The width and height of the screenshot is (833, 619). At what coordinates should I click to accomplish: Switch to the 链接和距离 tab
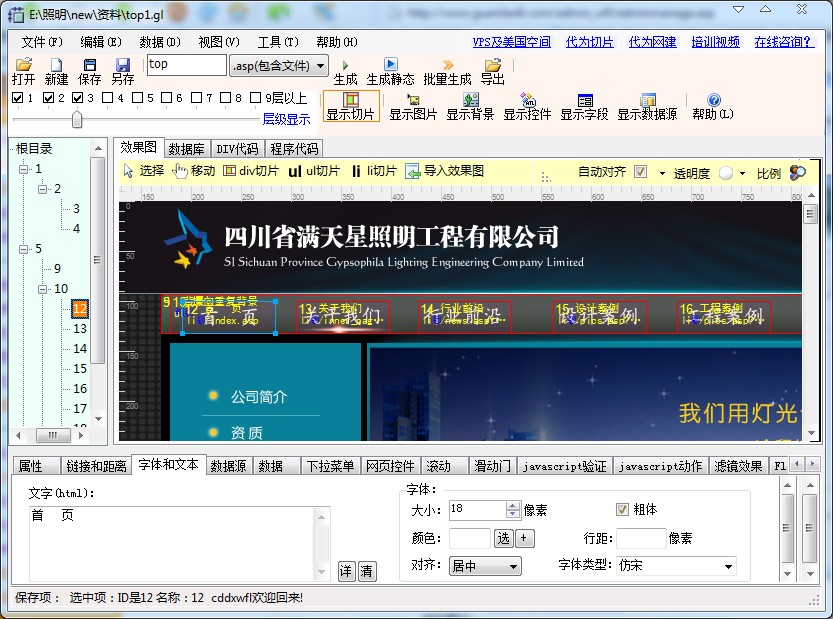tap(96, 467)
